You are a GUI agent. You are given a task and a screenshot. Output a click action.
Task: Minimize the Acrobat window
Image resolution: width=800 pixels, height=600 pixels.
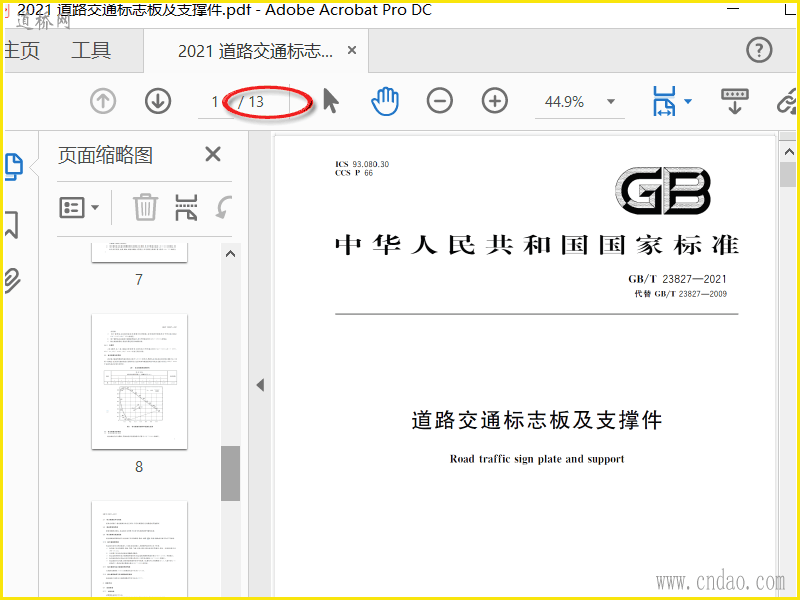(733, 9)
